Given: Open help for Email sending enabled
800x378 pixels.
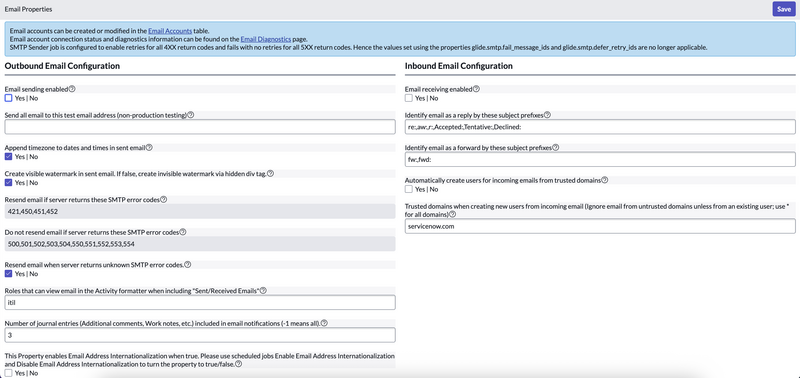Looking at the screenshot, I should point(72,89).
